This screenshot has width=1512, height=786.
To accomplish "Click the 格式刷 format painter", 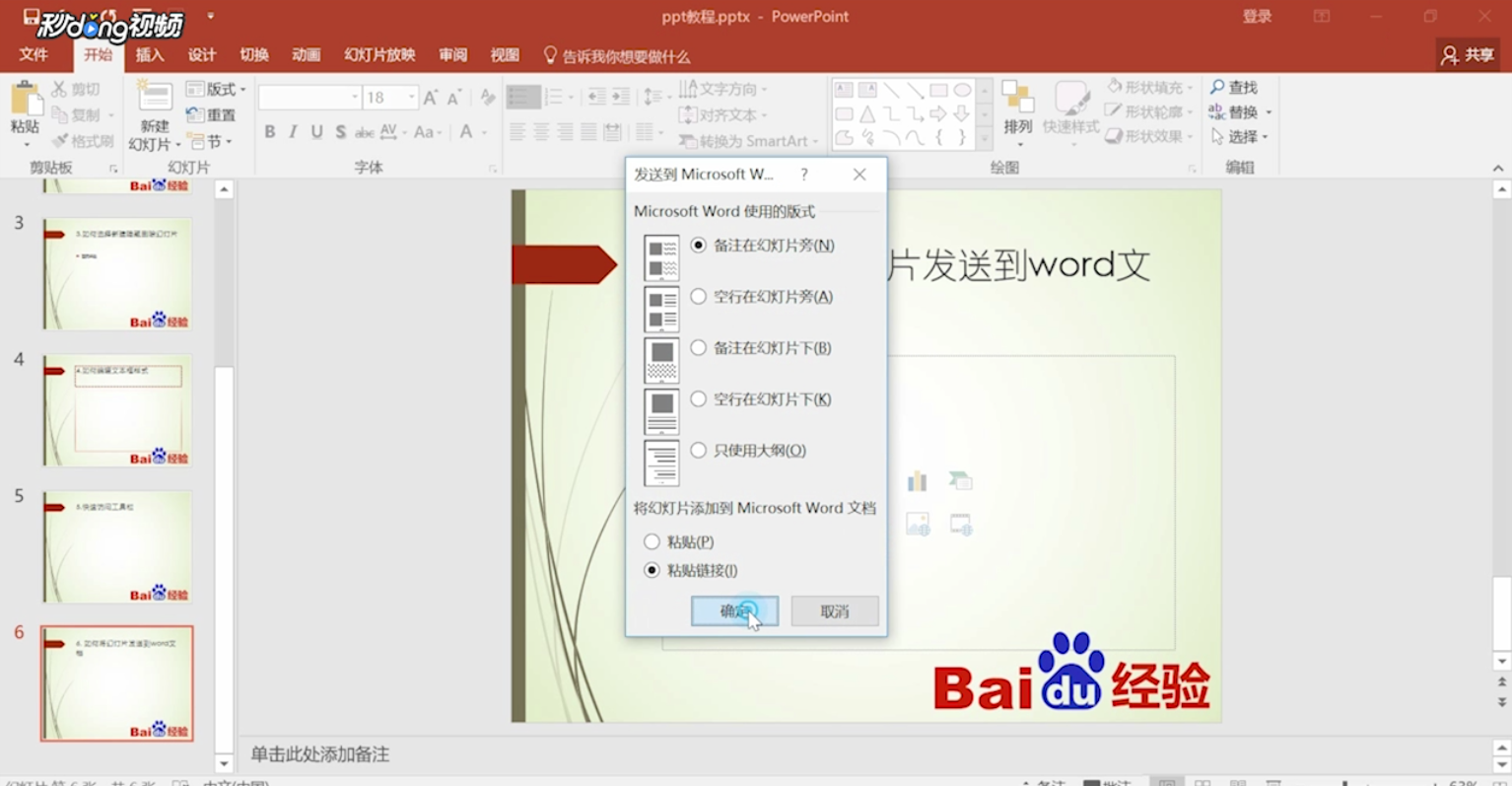I will coord(84,141).
